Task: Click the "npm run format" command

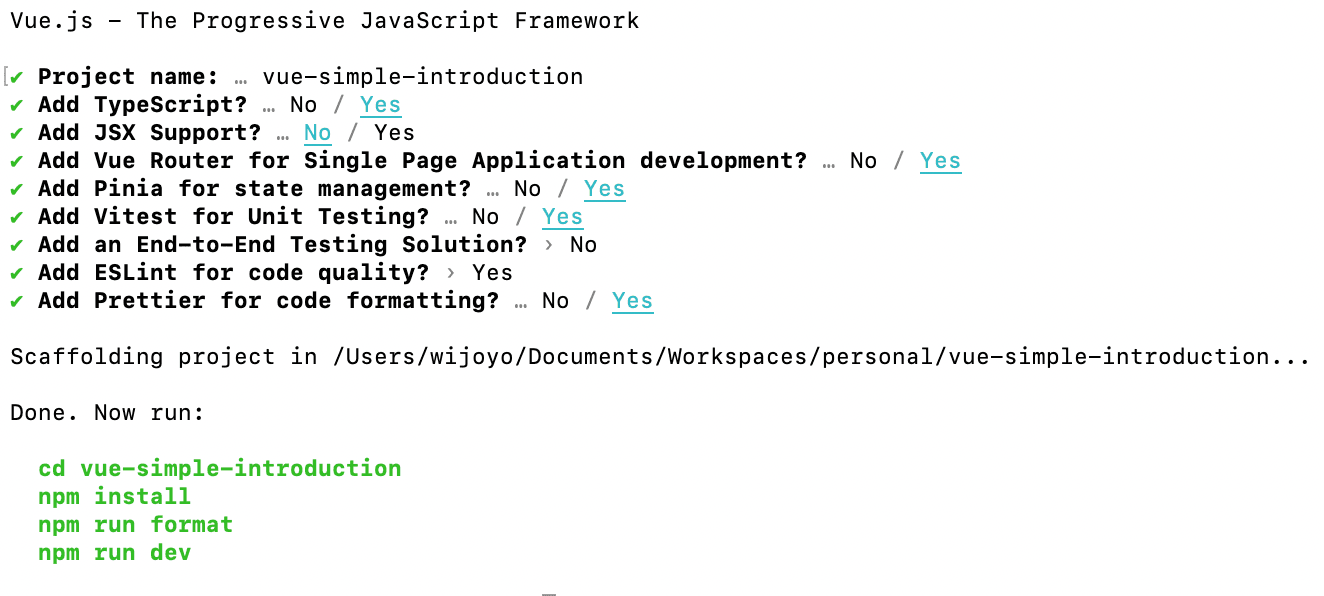Action: tap(135, 525)
